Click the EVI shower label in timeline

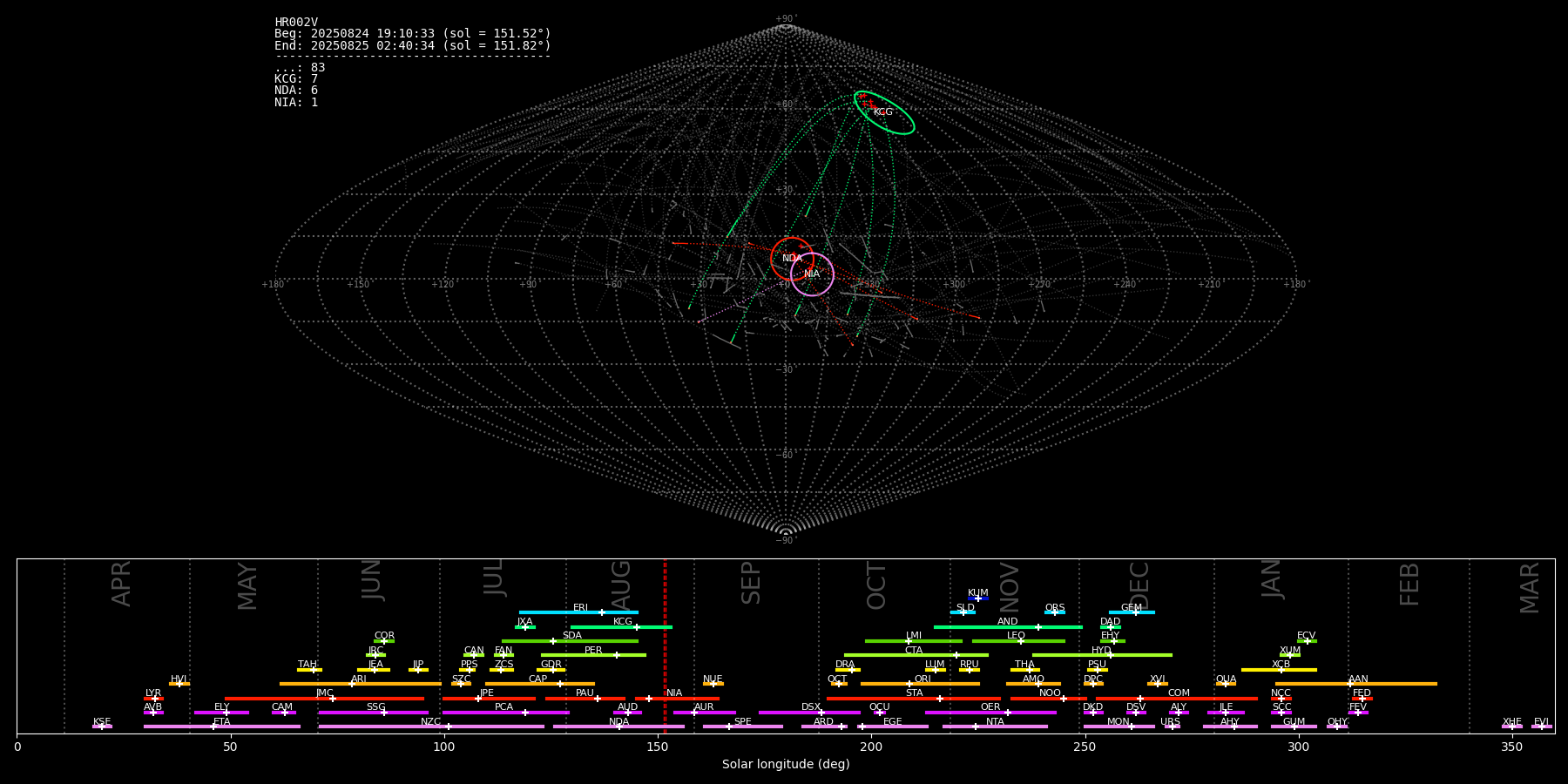coord(1541,722)
